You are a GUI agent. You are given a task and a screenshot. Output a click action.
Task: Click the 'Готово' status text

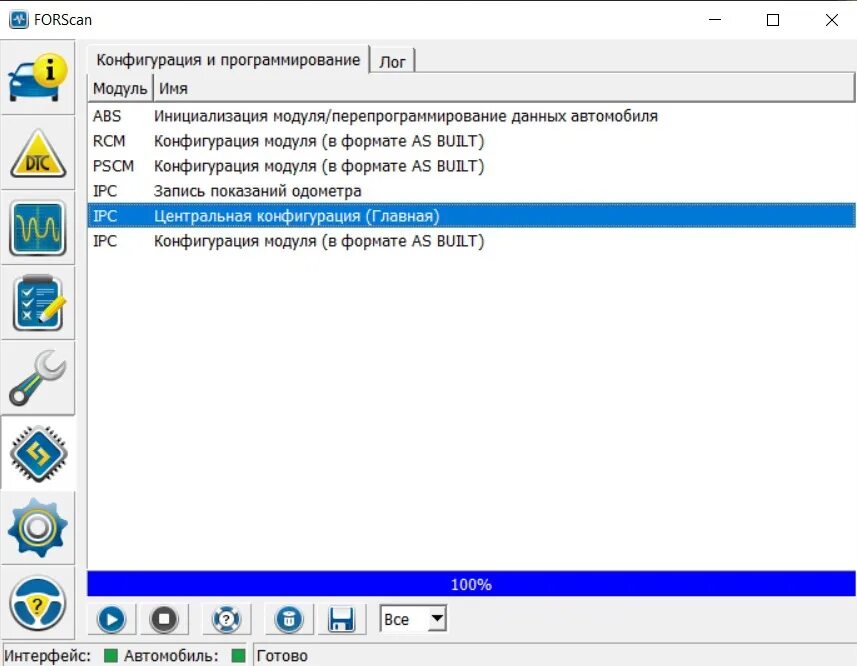coord(282,655)
